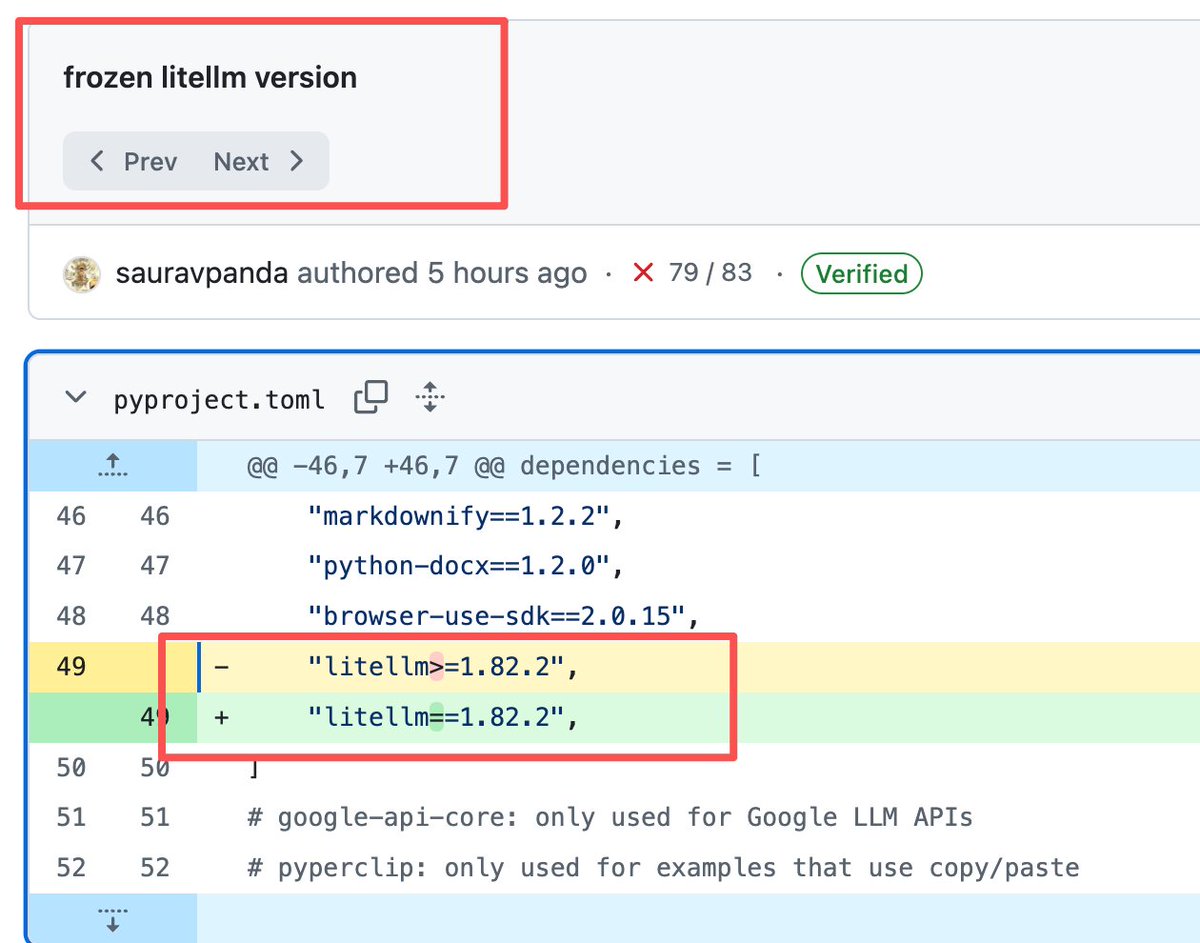The width and height of the screenshot is (1200, 943).
Task: Copy the pyproject.toml file path
Action: click(370, 397)
